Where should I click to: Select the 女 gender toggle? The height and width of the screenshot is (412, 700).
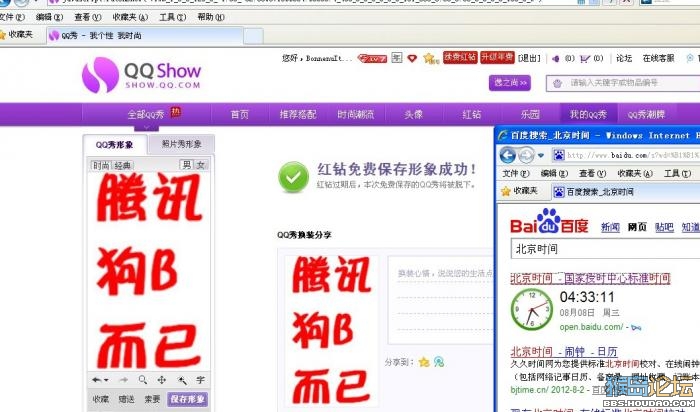click(x=201, y=165)
